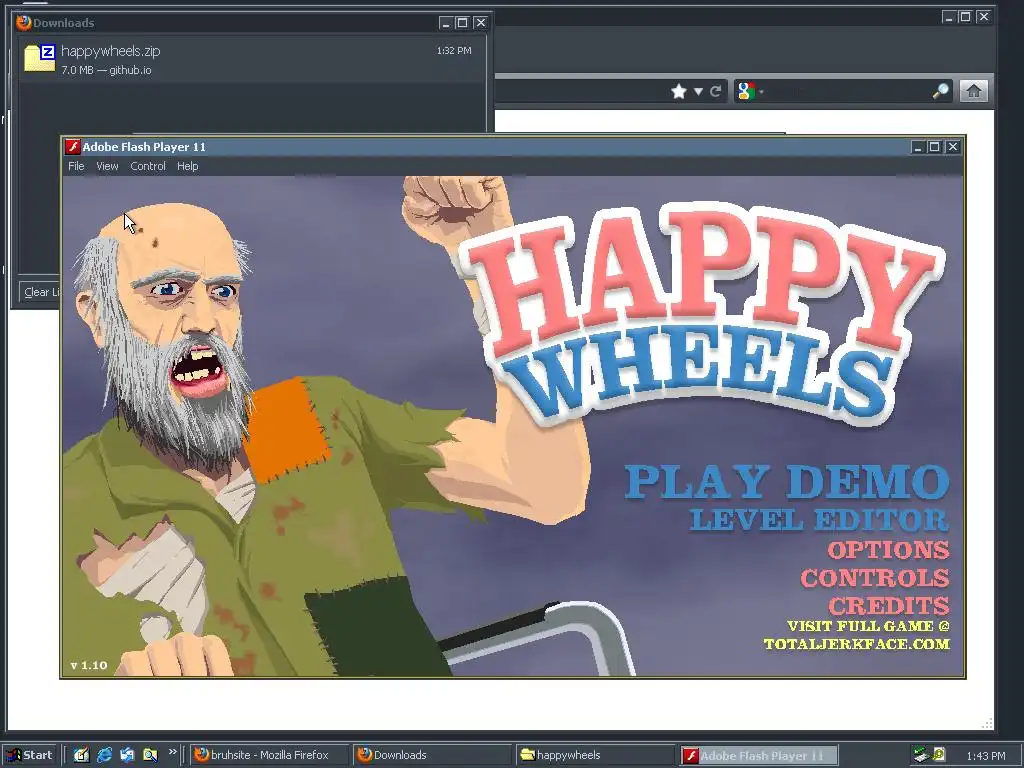The height and width of the screenshot is (768, 1024).
Task: Click the Clear List button in Downloads
Action: [40, 292]
